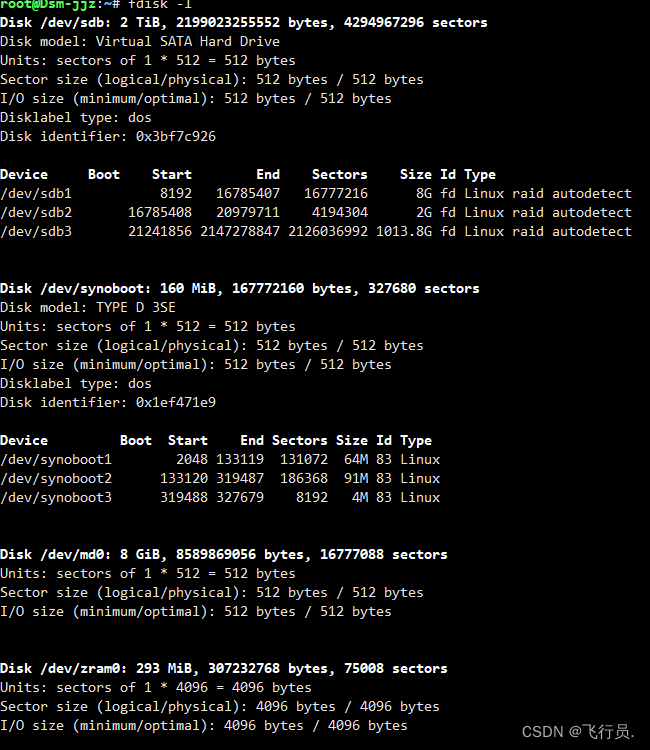The width and height of the screenshot is (650, 750).
Task: Click the synoboot3 size 4M
Action: coord(360,498)
